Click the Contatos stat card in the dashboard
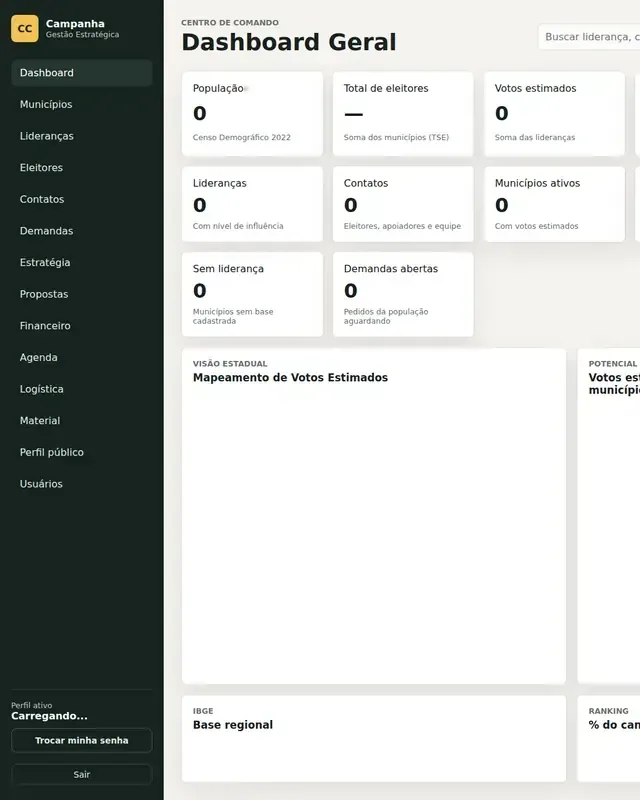 click(403, 204)
